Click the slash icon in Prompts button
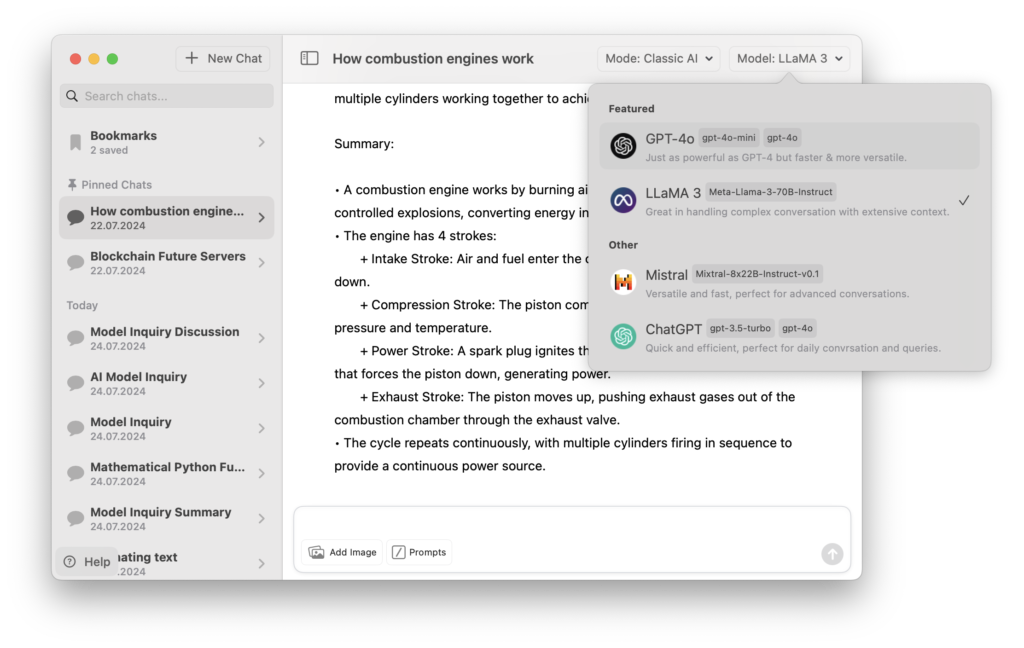 398,553
